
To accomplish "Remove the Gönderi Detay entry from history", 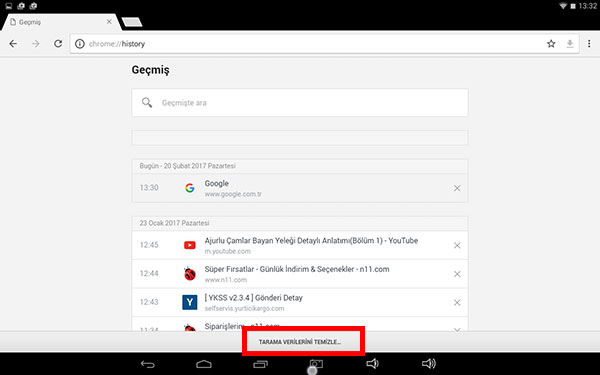I will [457, 302].
